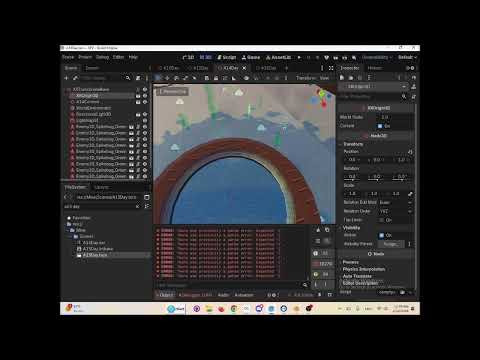Viewport: 480px width, 360px height.
Task: Click the Output panel copy icon
Action: [327, 230]
